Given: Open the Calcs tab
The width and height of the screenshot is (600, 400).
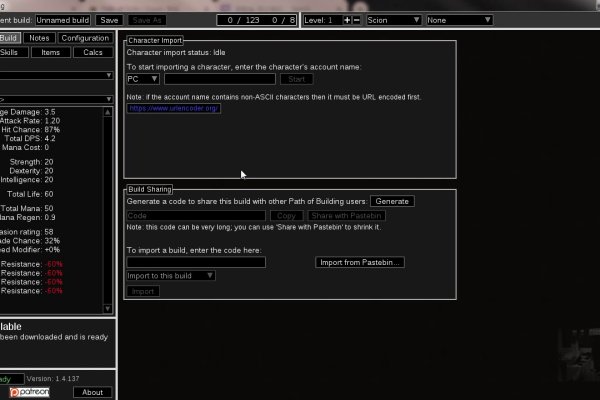Looking at the screenshot, I should [x=93, y=52].
